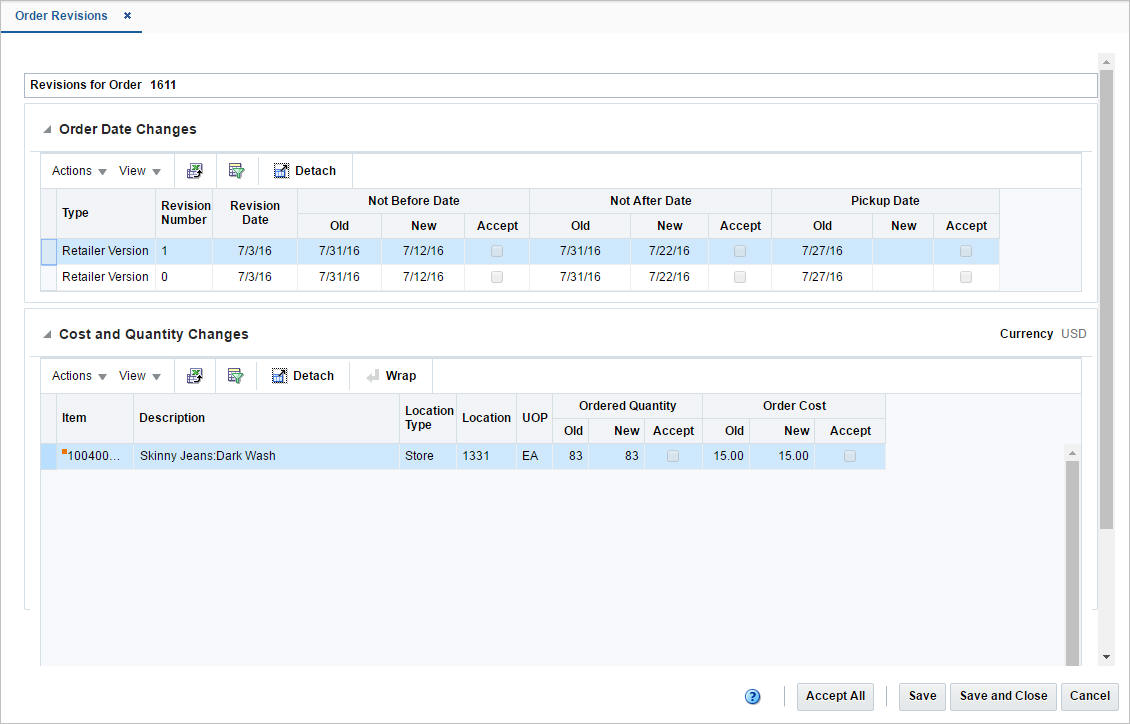The image size is (1130, 724).
Task: Close the Order Revisions tab
Action: click(x=128, y=15)
